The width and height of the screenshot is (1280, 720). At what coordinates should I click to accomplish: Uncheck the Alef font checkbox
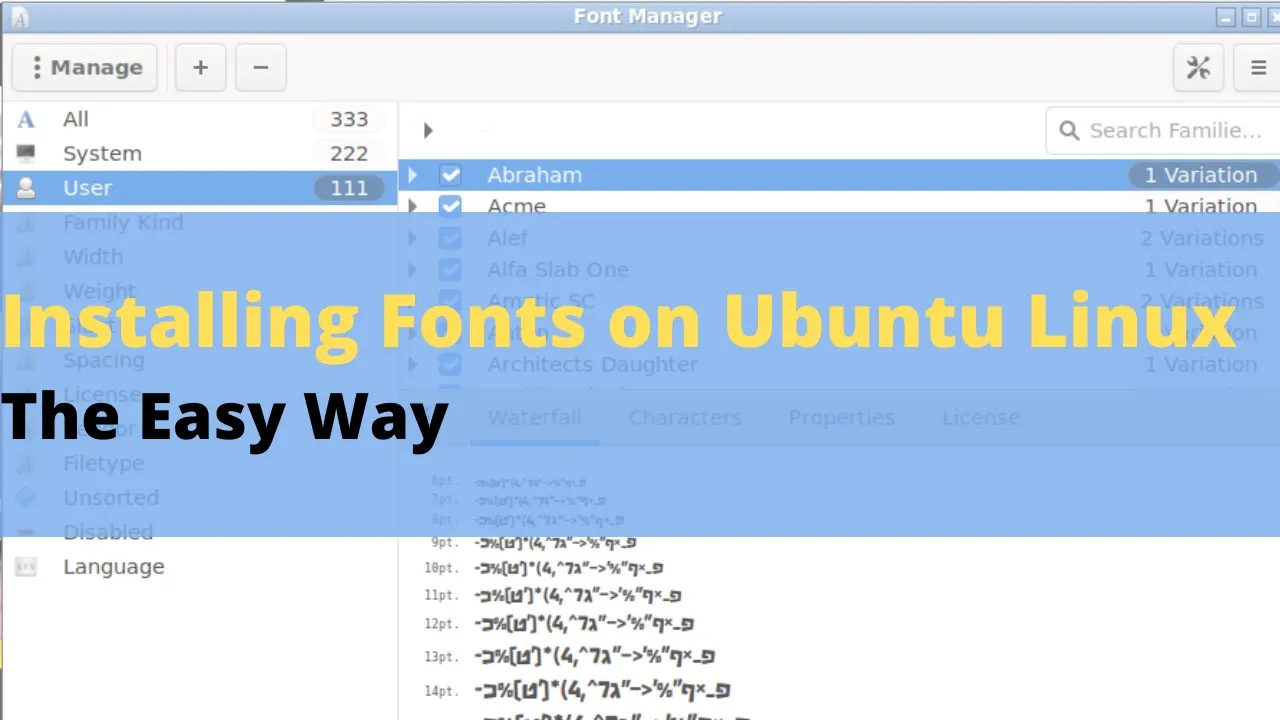(x=450, y=238)
